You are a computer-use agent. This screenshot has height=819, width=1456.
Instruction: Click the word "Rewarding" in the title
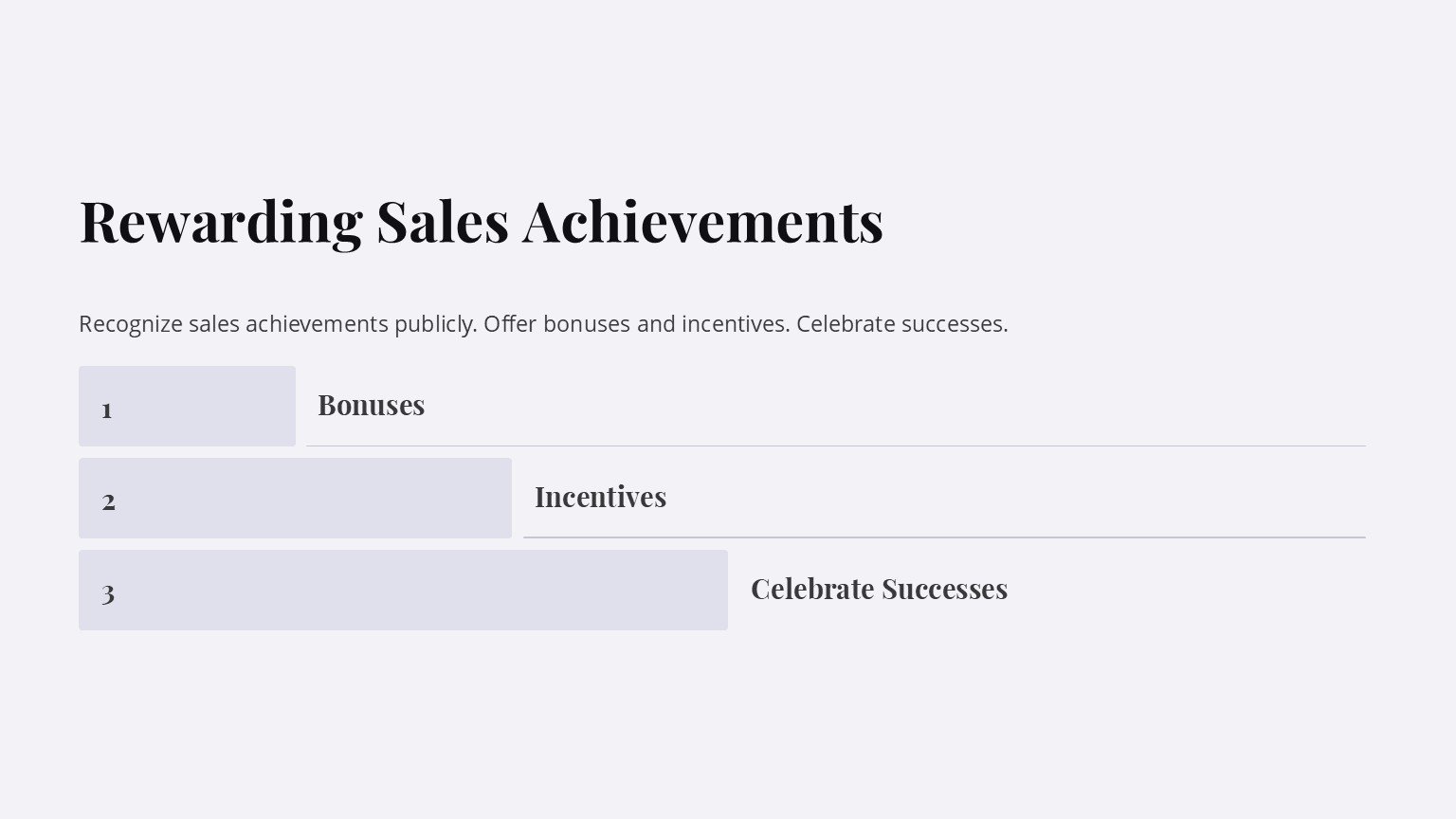(220, 222)
